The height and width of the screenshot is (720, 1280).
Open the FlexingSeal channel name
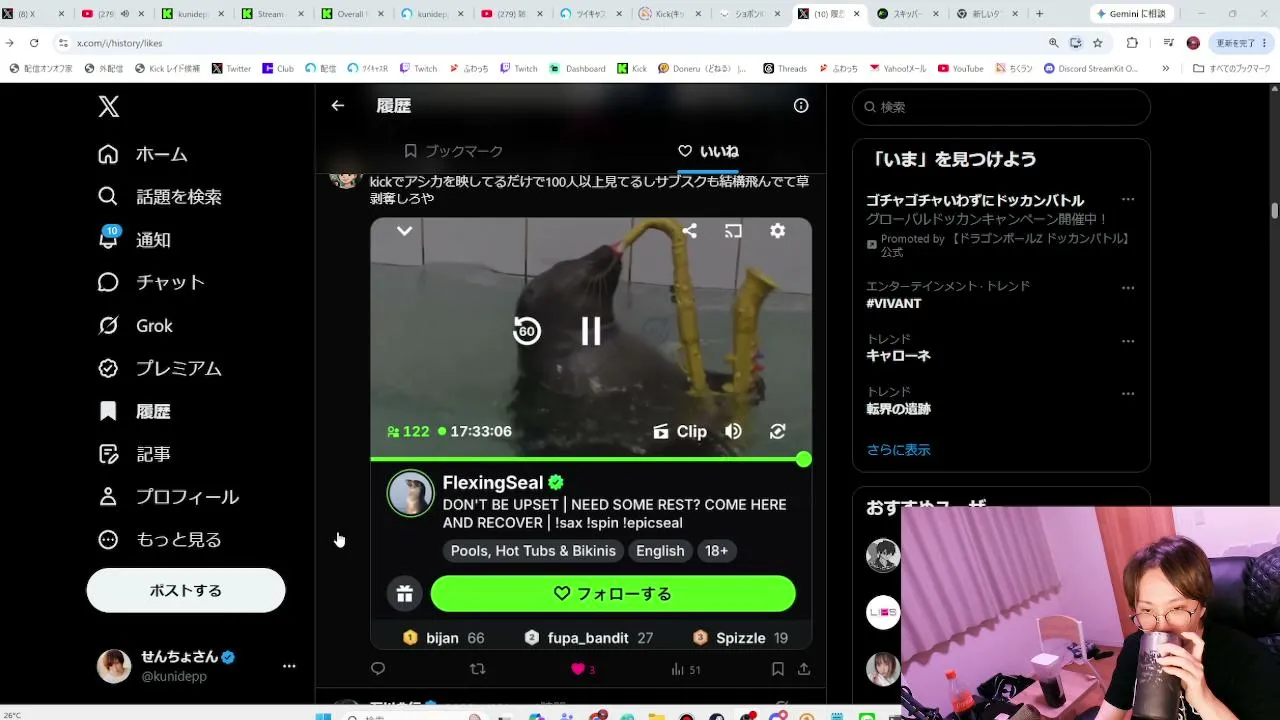point(493,483)
